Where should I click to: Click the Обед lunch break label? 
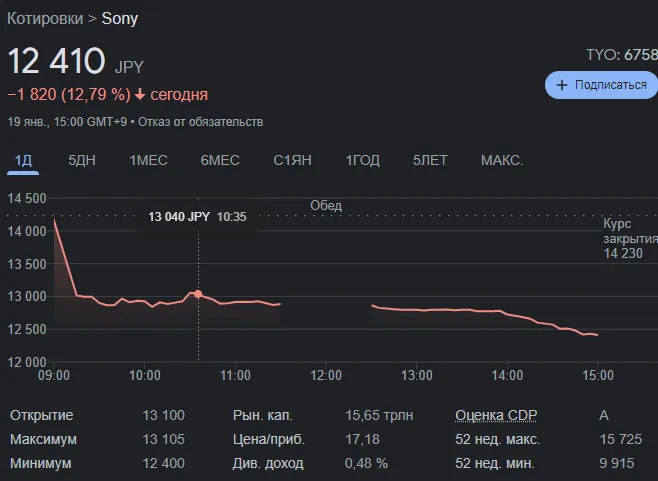pos(326,206)
